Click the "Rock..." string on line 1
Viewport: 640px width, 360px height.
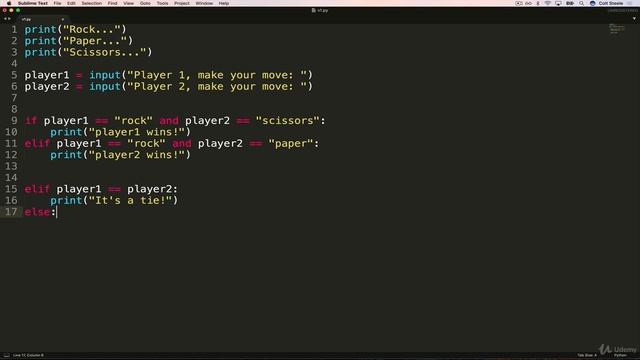[91, 29]
